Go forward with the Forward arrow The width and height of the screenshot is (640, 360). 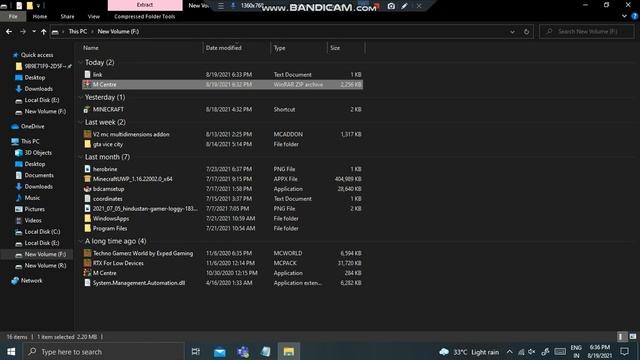(23, 31)
